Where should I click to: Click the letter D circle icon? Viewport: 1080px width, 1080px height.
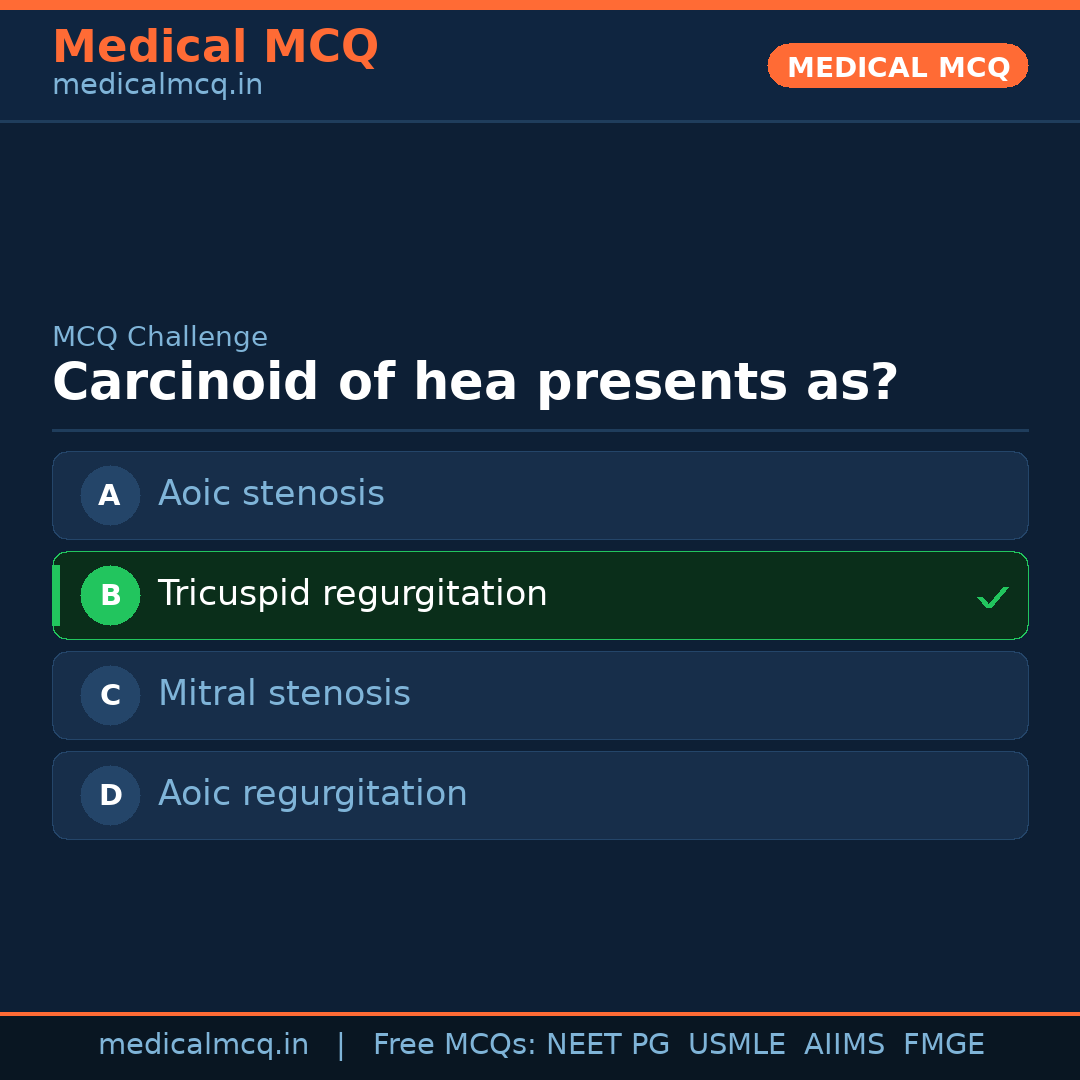[x=110, y=795]
